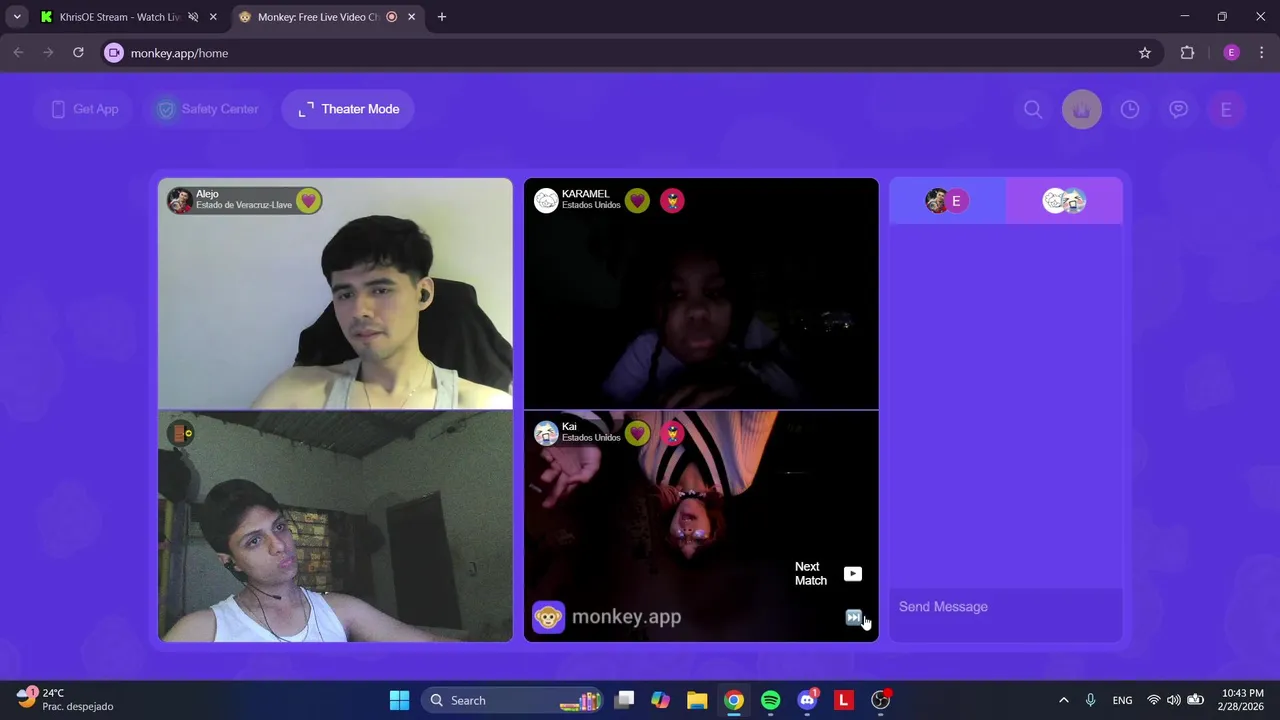Send a heart to Alejo
Screen dimensions: 1280x720
308,201
